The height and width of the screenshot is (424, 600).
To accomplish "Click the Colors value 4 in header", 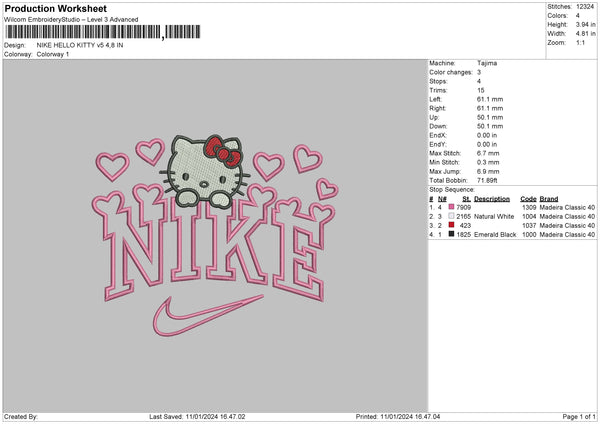I will click(x=578, y=16).
